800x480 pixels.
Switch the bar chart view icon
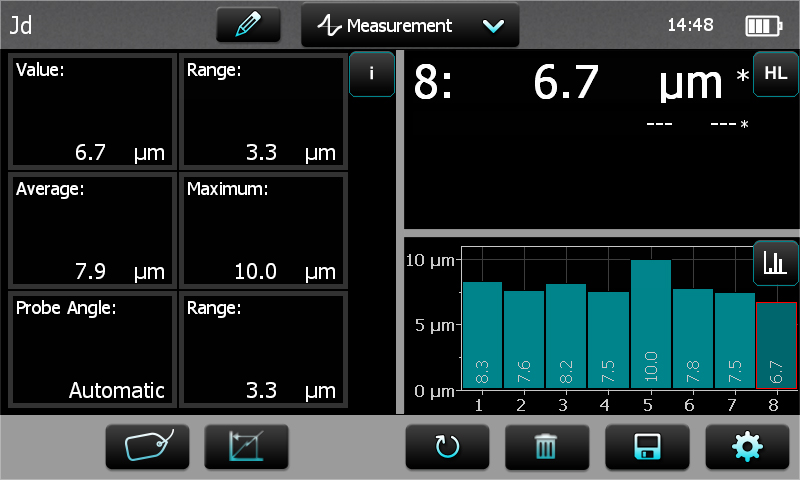tap(775, 263)
